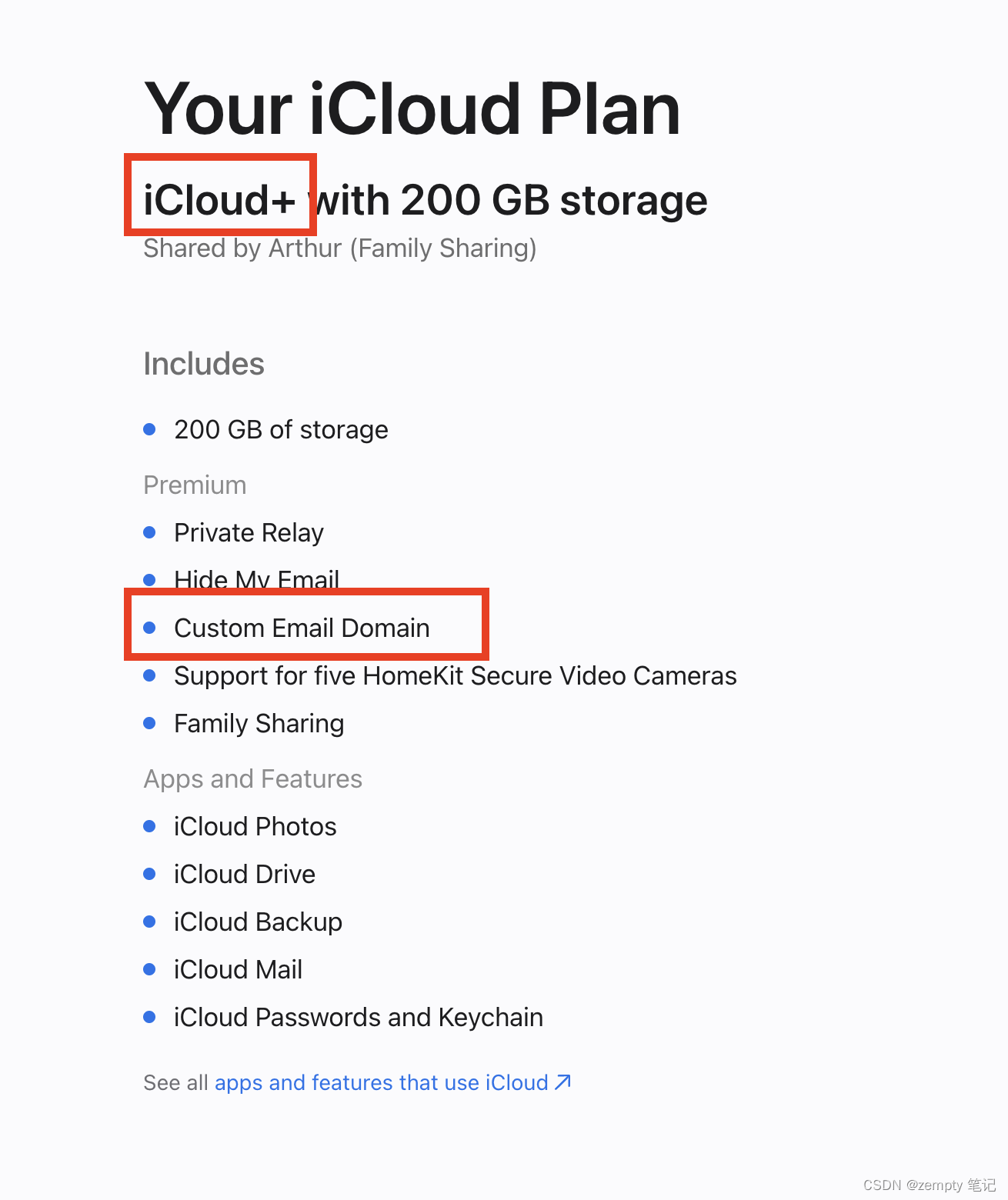The image size is (1008, 1200).
Task: Select Support for five HomeKit Secure Video Cameras
Action: (x=454, y=675)
